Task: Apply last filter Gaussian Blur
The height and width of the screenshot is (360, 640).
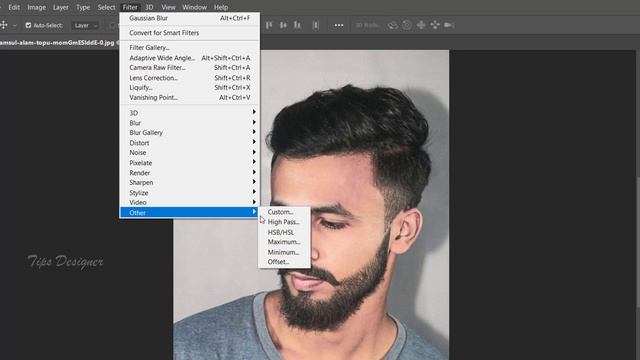Action: tap(189, 18)
